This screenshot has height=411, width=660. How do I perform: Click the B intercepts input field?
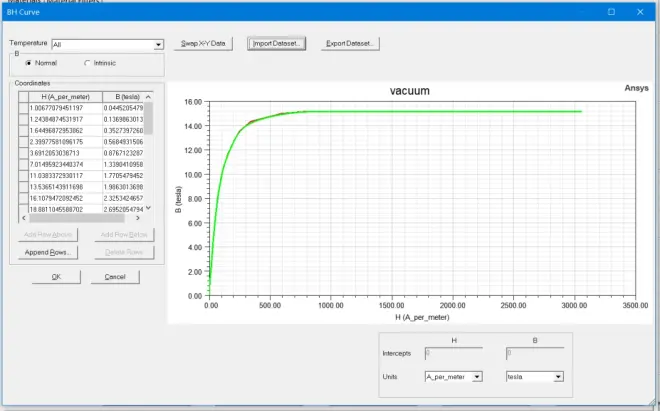535,353
